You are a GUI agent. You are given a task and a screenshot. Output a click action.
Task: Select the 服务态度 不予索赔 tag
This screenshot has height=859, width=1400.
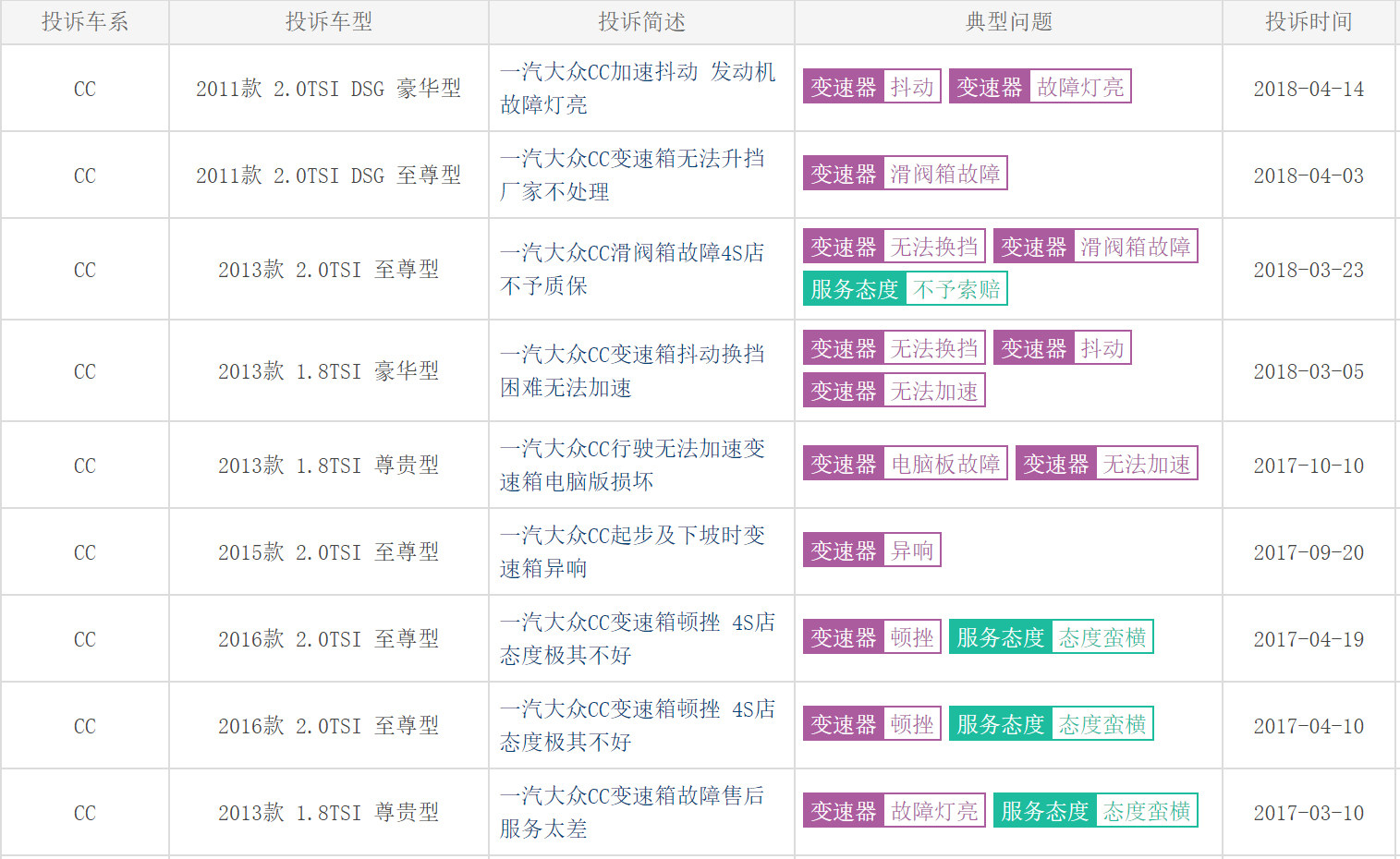pyautogui.click(x=906, y=289)
